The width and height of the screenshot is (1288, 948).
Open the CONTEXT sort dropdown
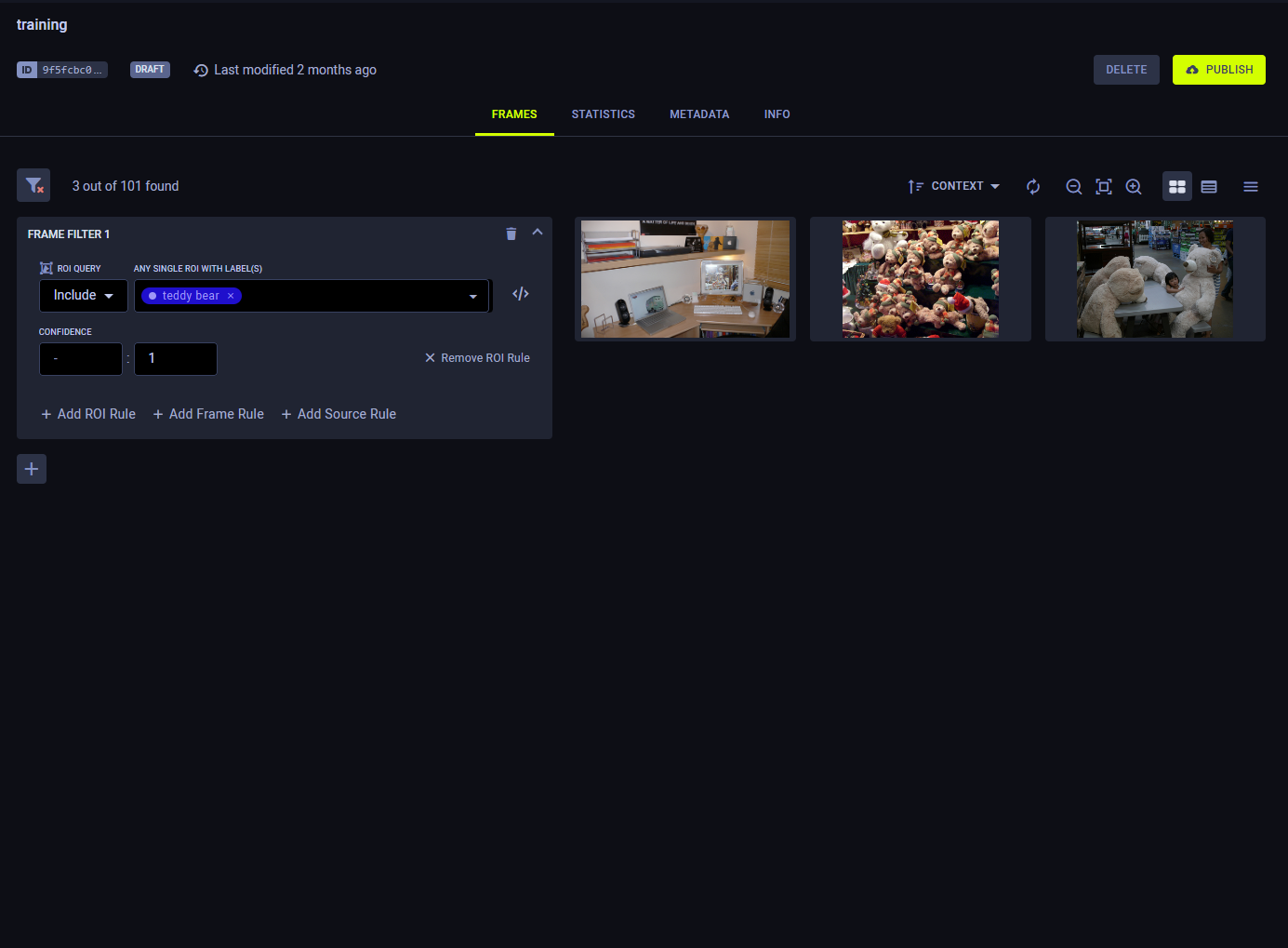click(954, 186)
